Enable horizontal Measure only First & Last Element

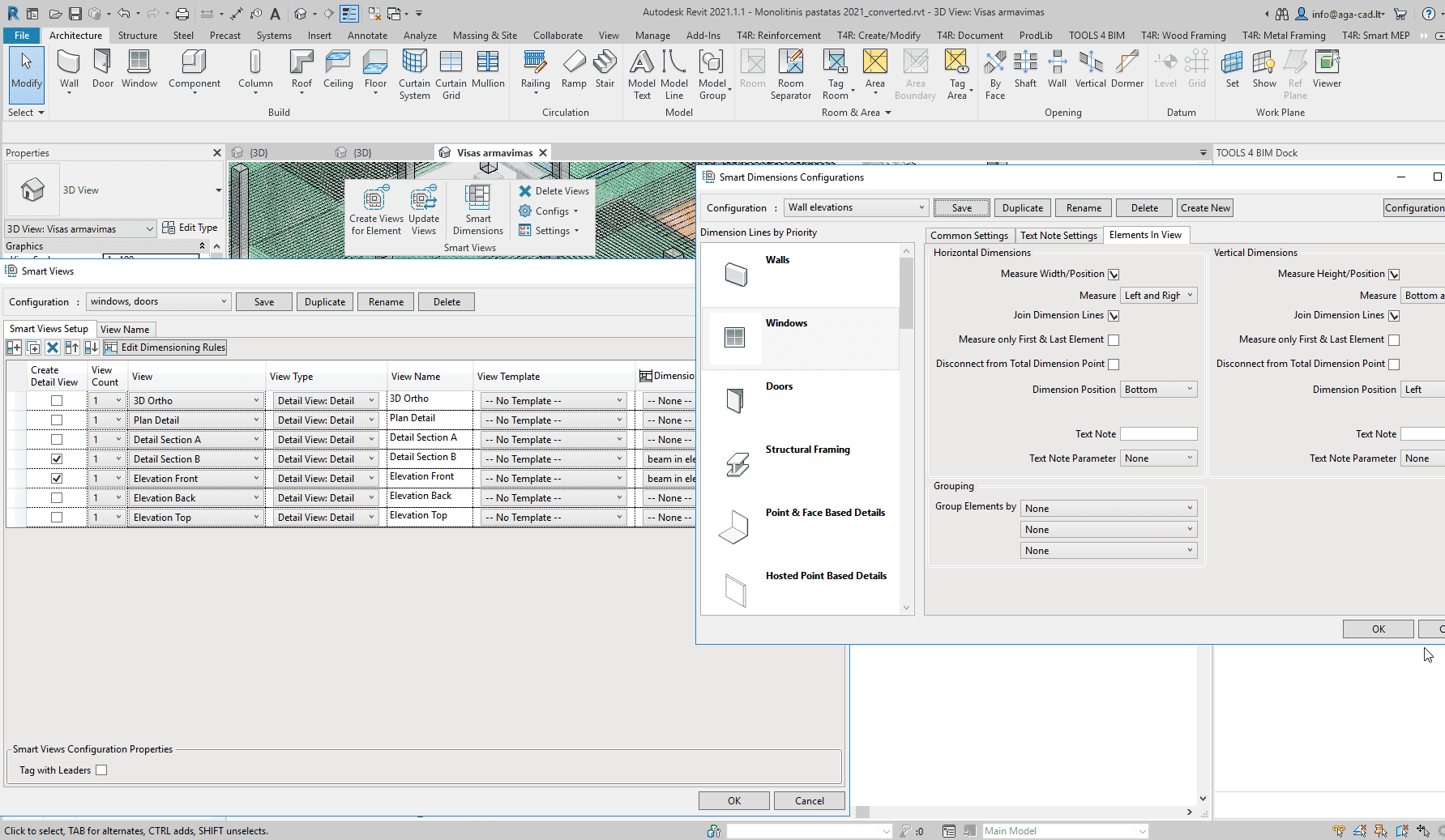click(x=1114, y=340)
